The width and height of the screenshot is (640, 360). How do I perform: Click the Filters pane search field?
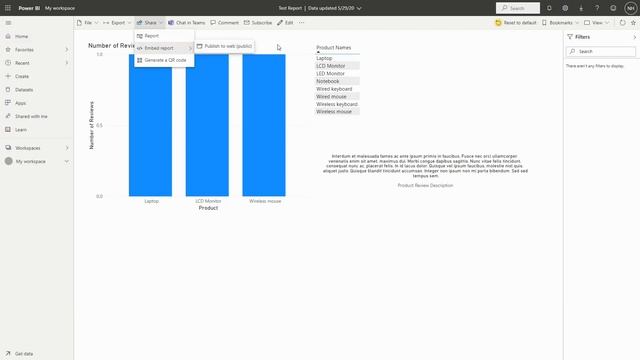tap(601, 51)
